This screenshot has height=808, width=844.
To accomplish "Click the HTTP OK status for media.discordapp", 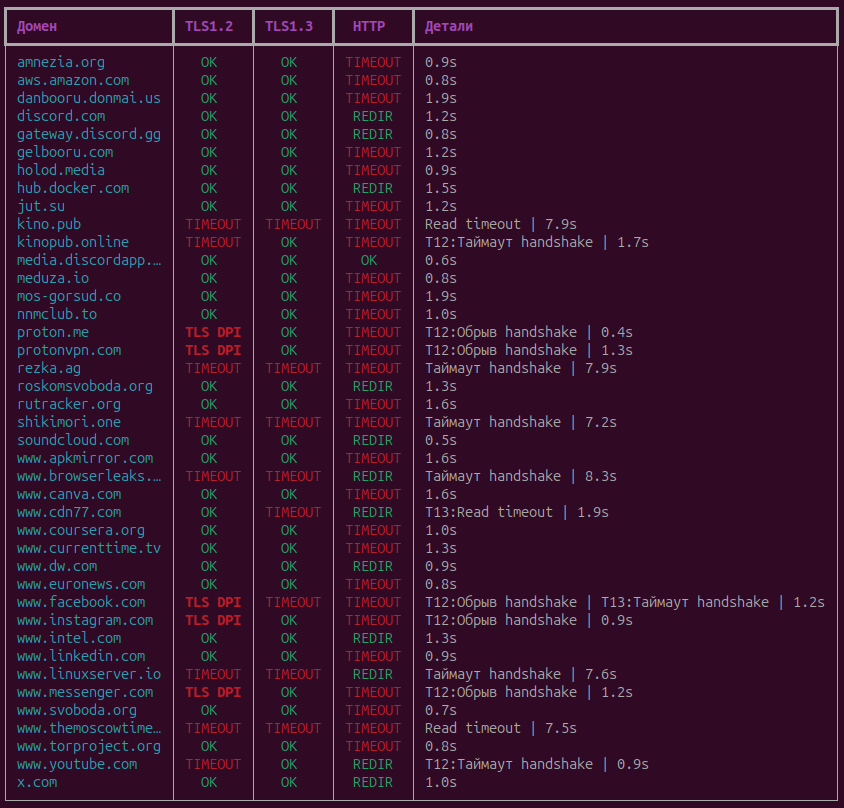I will [369, 260].
